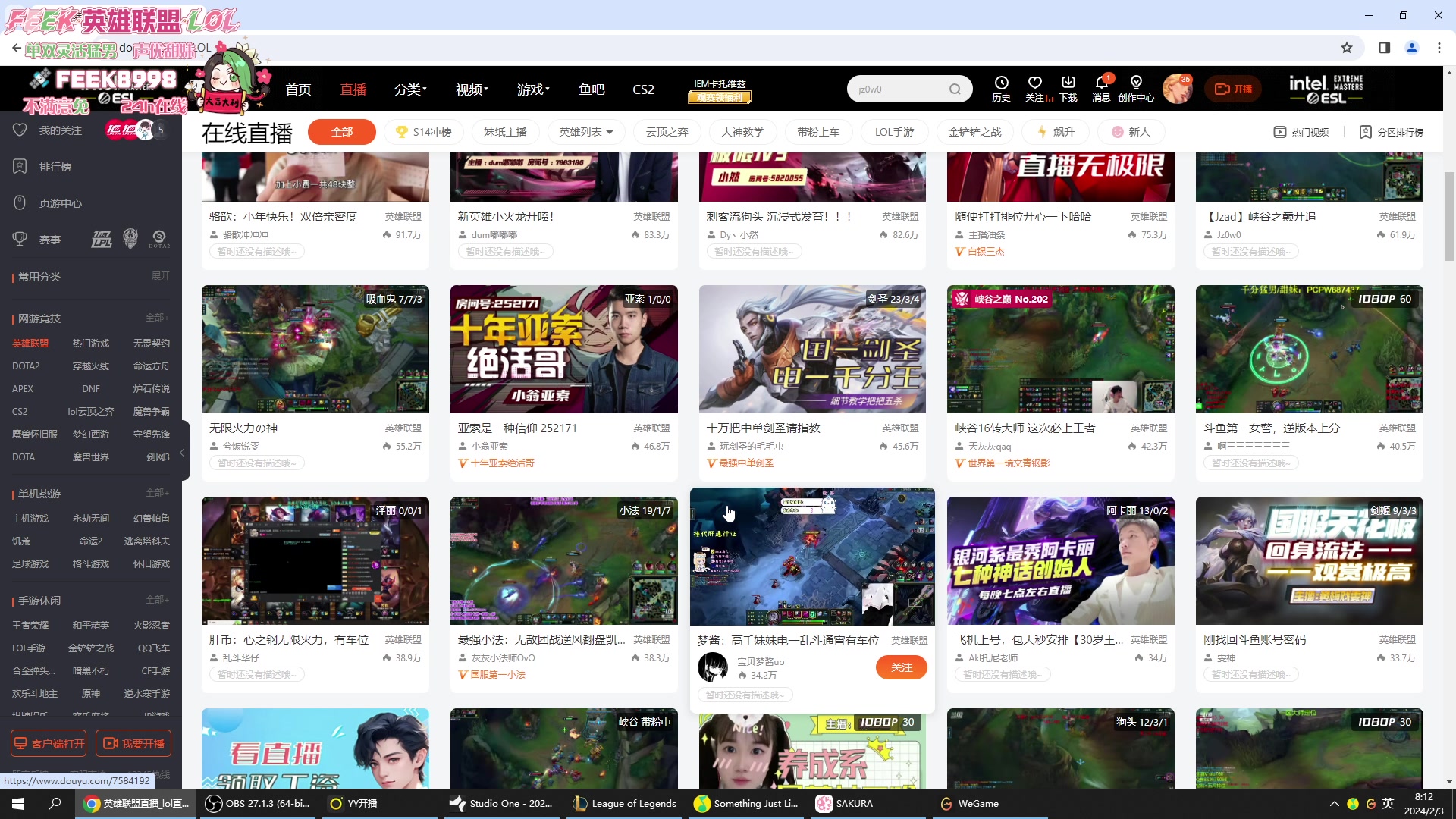Open the 国一剑圣 stream thumbnail
The height and width of the screenshot is (819, 1456).
point(812,349)
